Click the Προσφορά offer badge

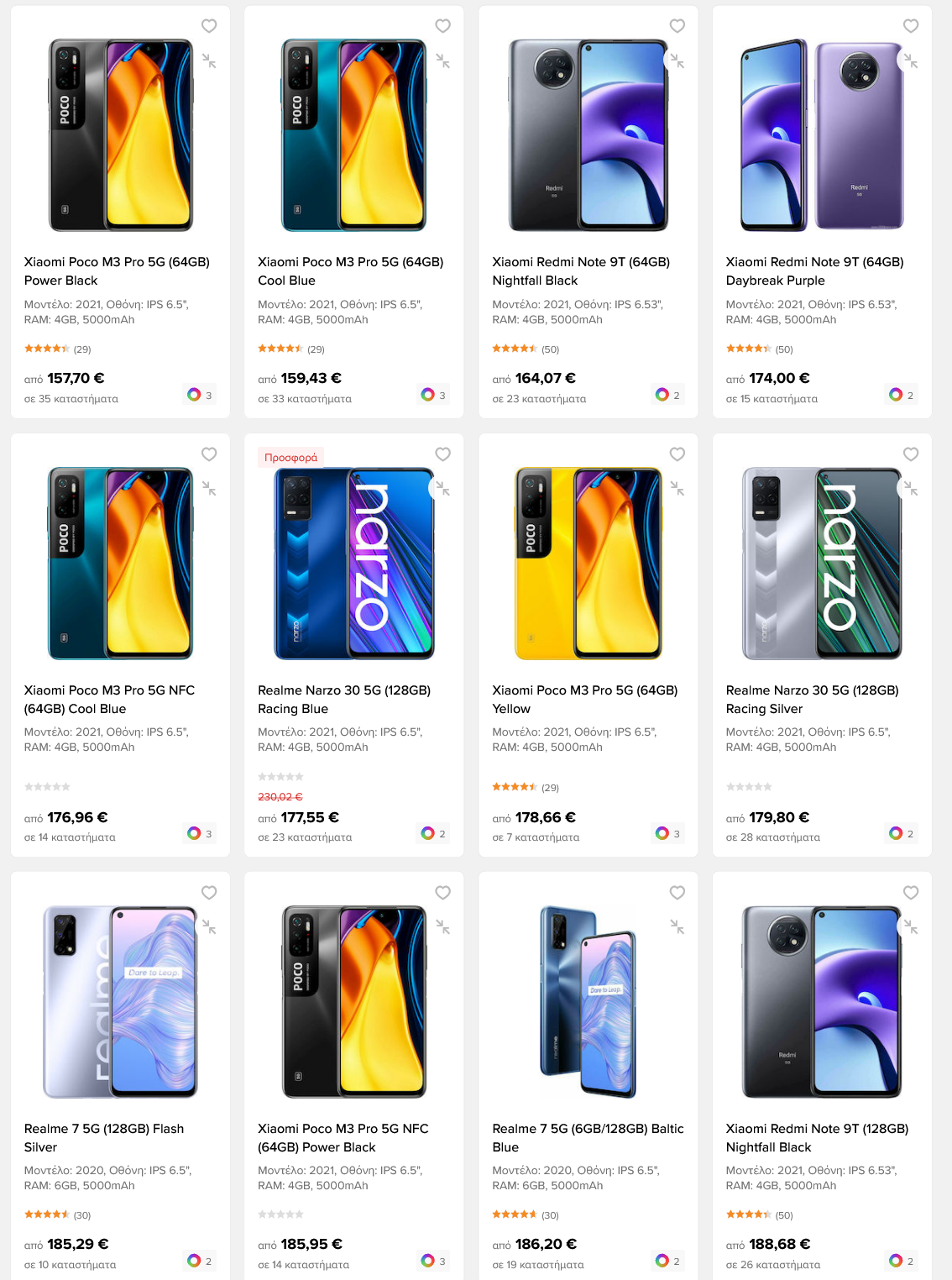tap(291, 458)
